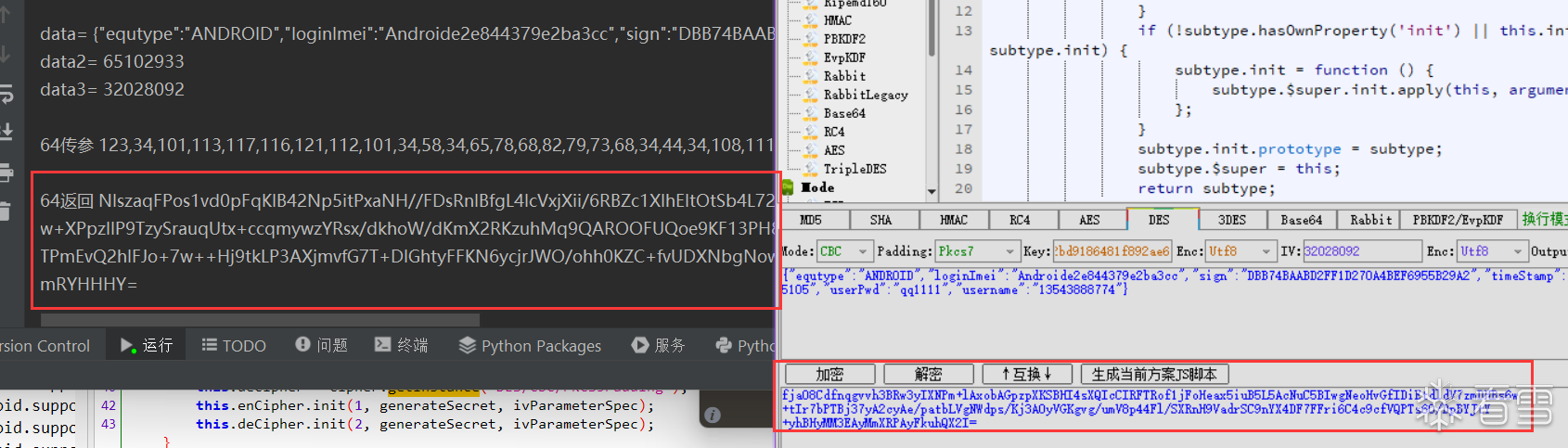Screen dimensions: 1568x448
Task: Open the Key encoding dropdown showing Utf8
Action: click(x=1240, y=251)
